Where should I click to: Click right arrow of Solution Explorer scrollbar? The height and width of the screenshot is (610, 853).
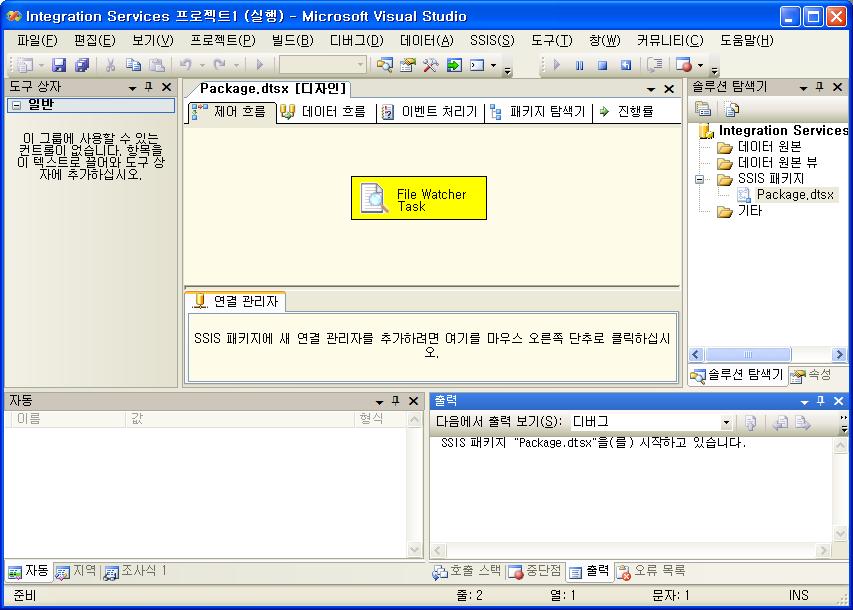pyautogui.click(x=839, y=355)
